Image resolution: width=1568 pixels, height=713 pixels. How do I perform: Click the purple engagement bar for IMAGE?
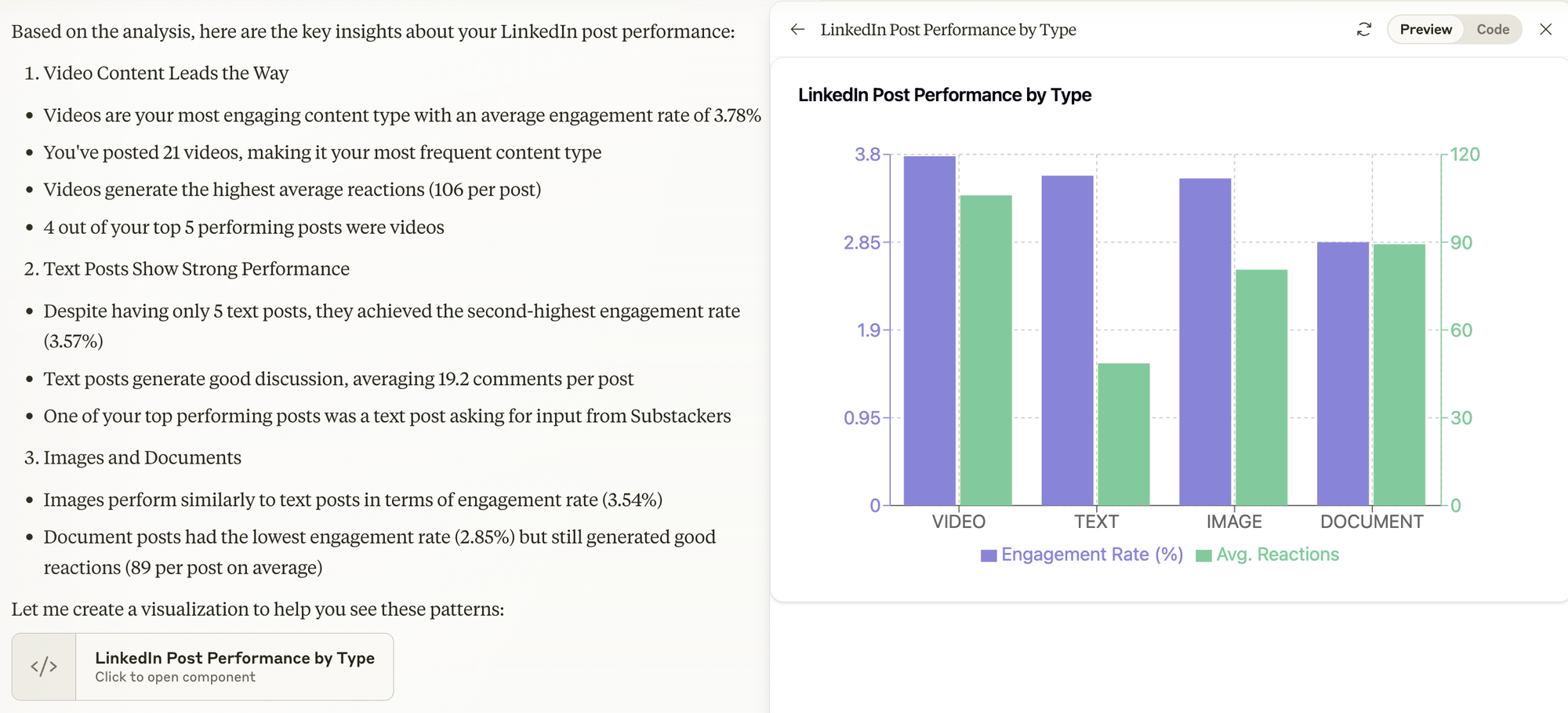[1205, 342]
